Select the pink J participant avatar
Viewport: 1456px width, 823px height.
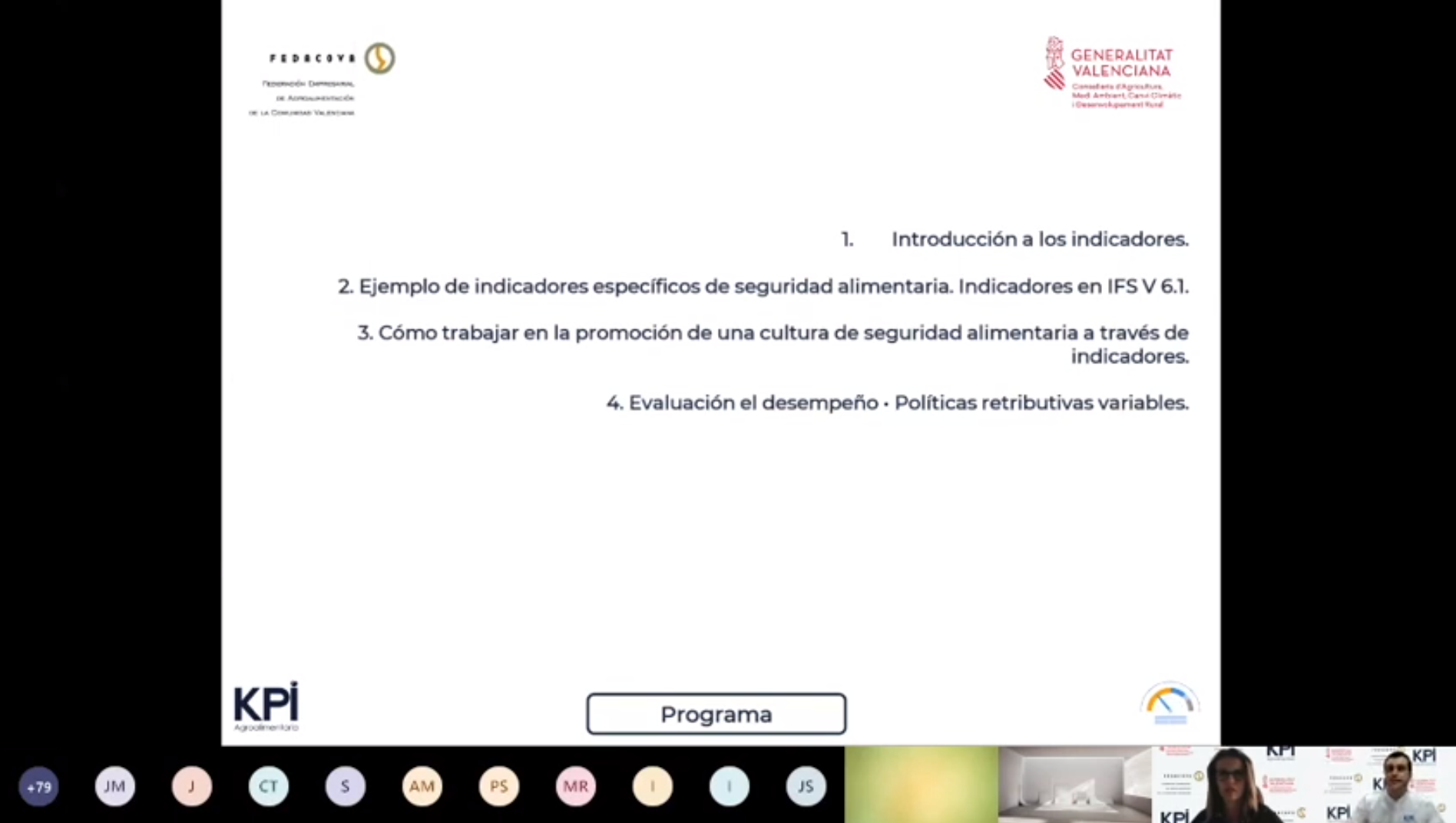tap(192, 786)
